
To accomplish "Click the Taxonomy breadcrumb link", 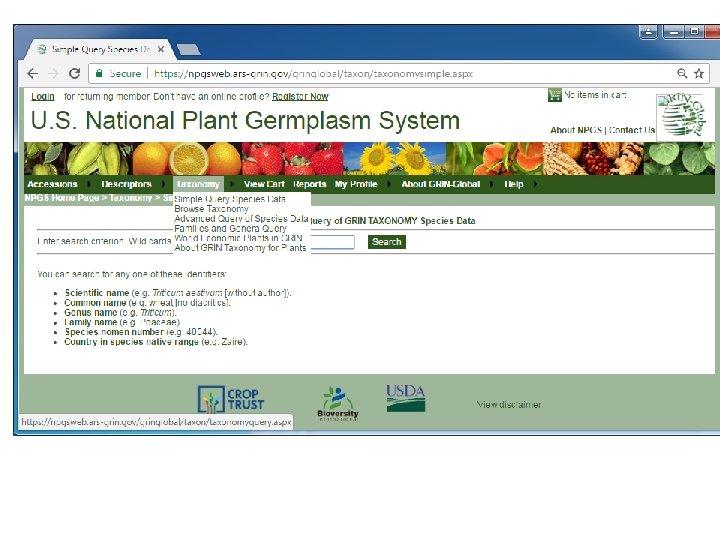I will 130,198.
